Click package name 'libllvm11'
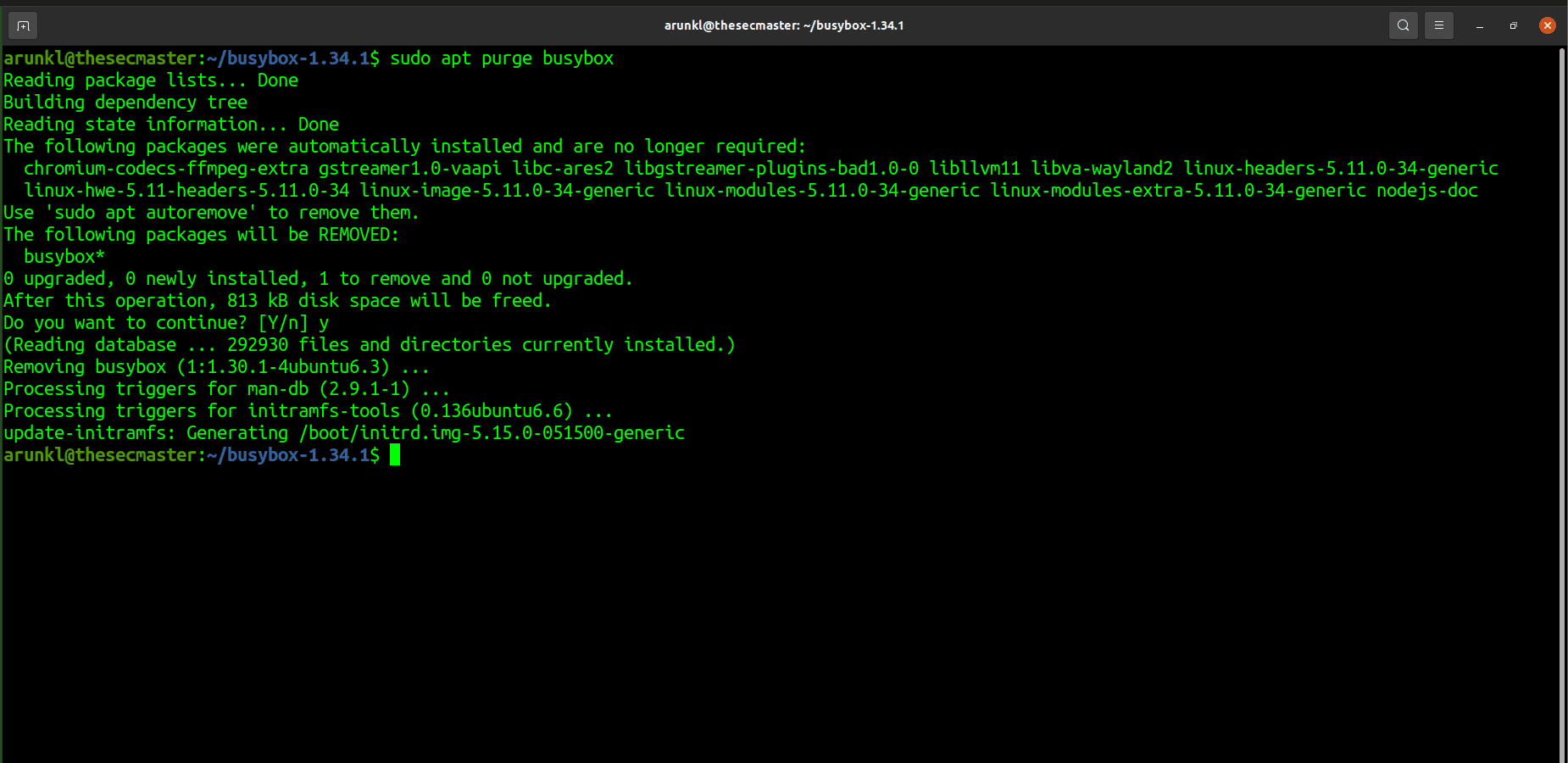 point(975,169)
